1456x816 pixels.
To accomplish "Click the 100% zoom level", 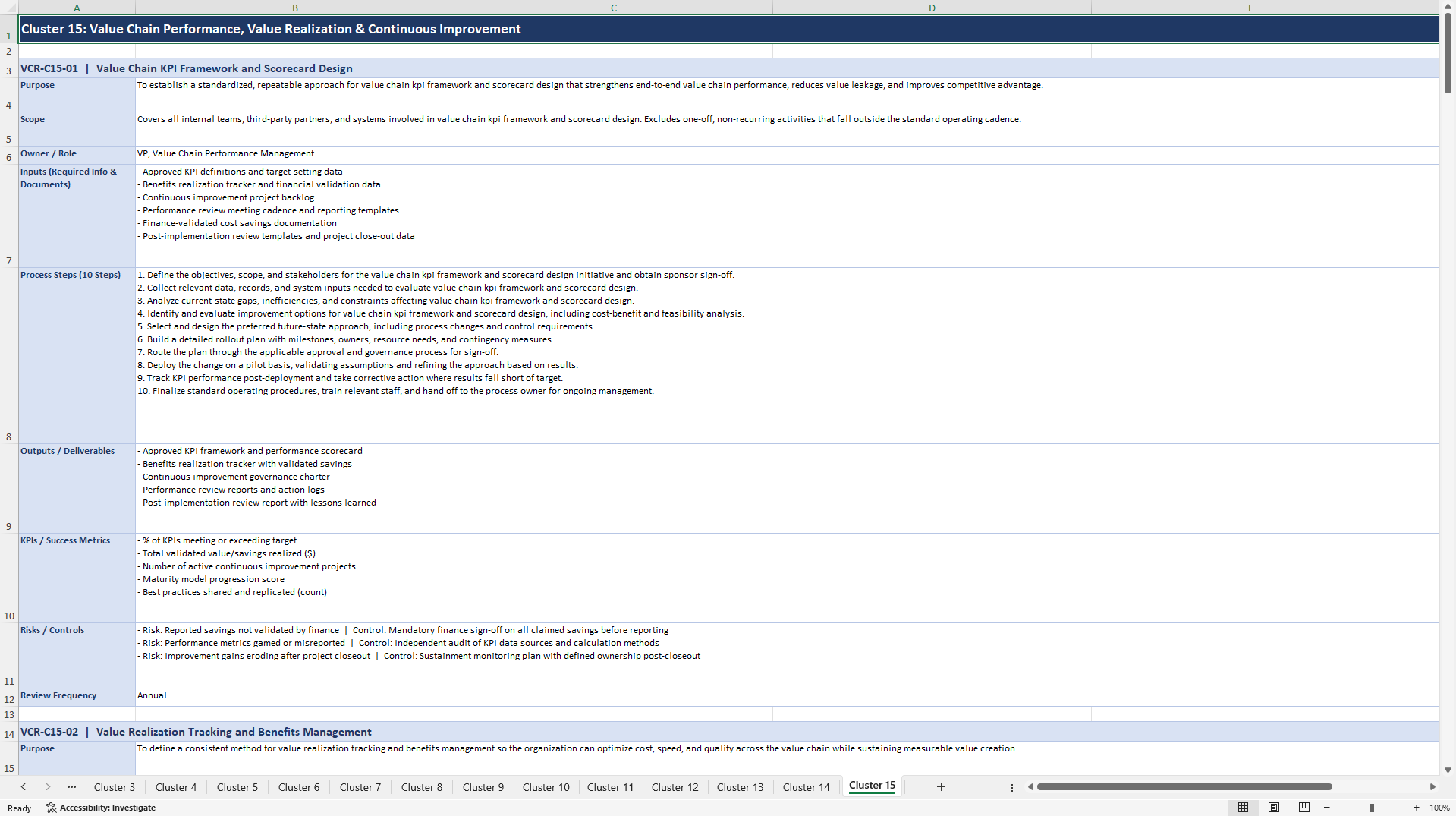I will tap(1439, 808).
